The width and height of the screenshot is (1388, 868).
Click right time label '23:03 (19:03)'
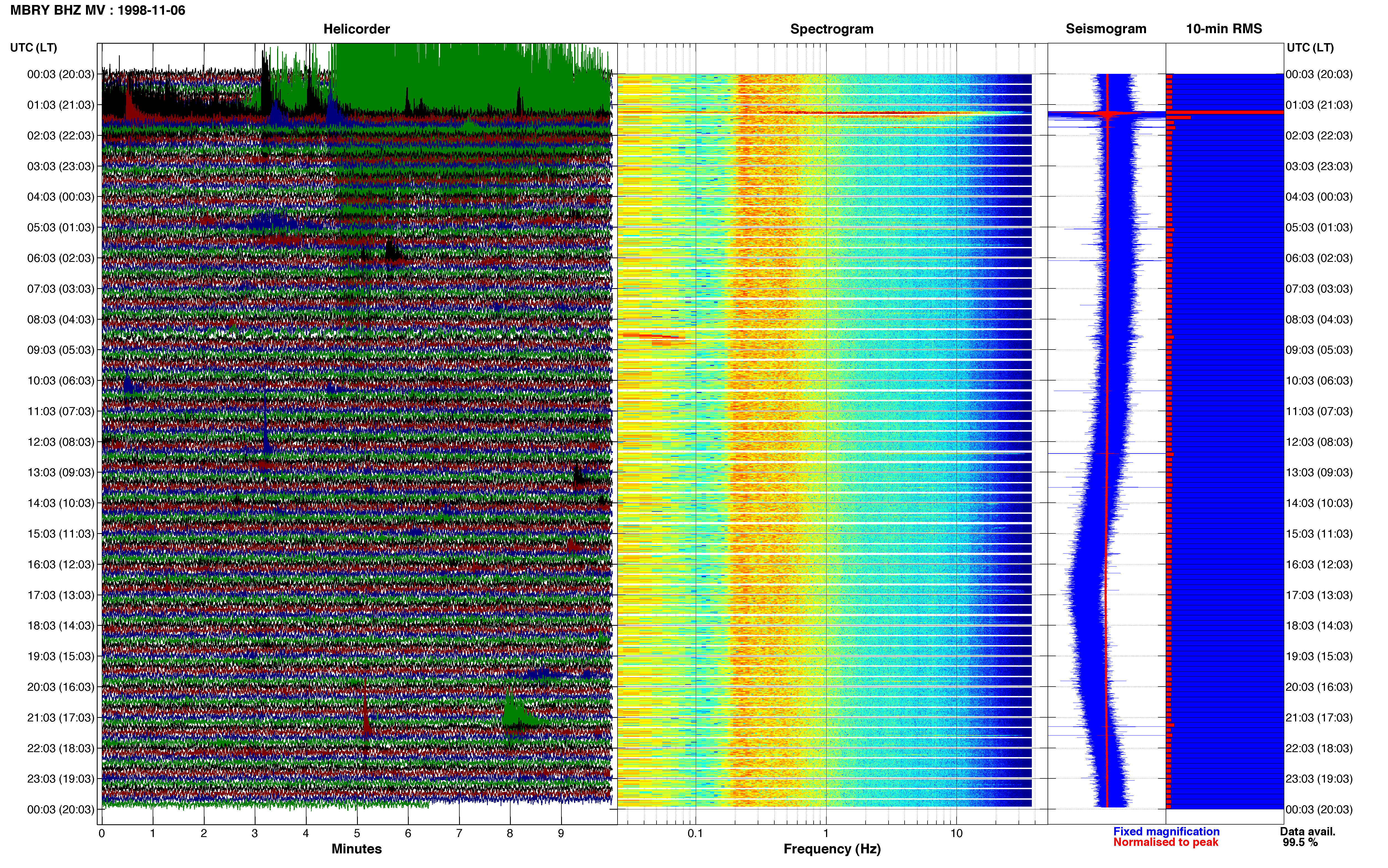click(1319, 779)
